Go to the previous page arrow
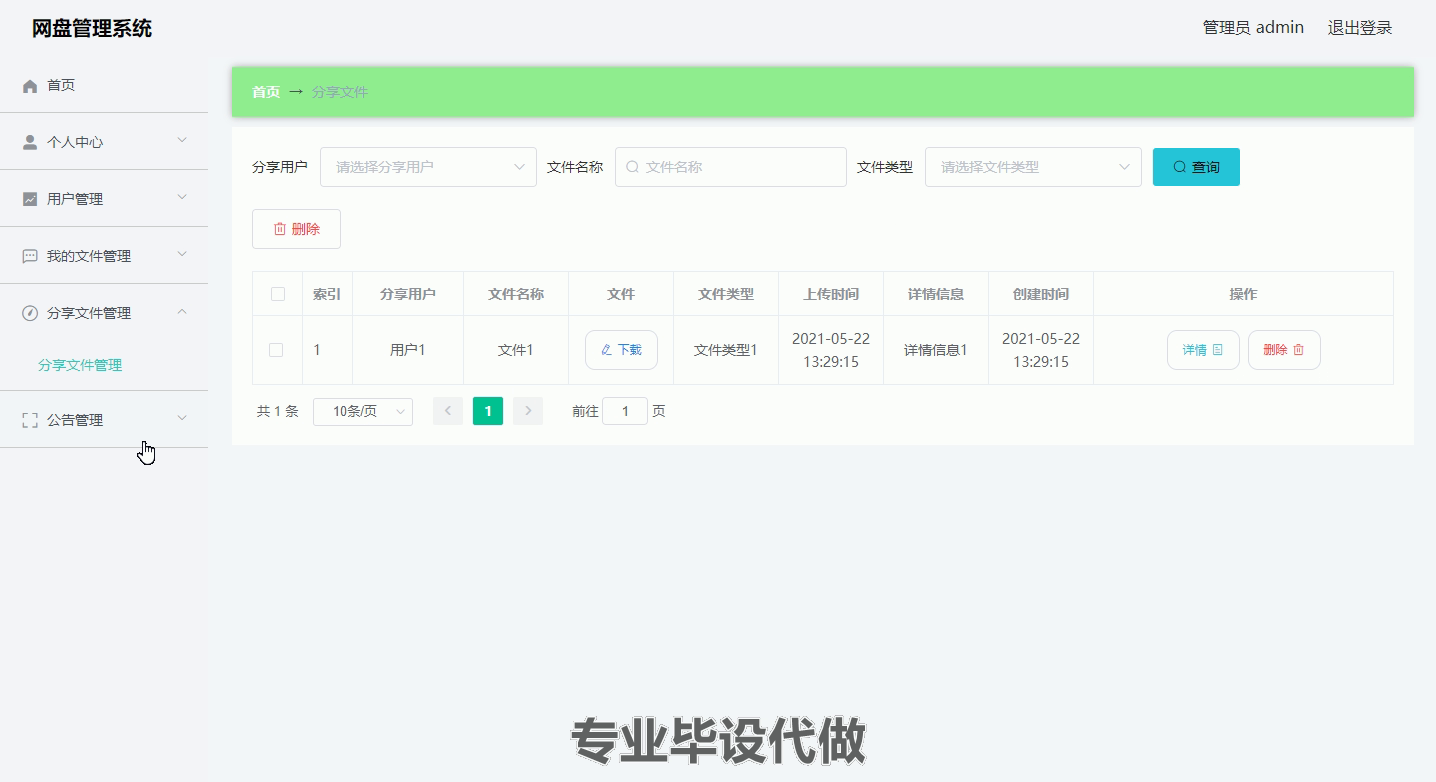1436x782 pixels. click(448, 411)
